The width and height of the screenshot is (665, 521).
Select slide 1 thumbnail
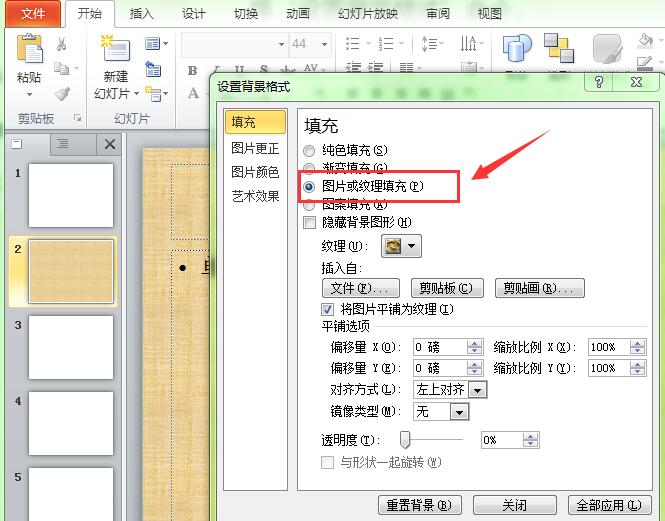[x=71, y=195]
